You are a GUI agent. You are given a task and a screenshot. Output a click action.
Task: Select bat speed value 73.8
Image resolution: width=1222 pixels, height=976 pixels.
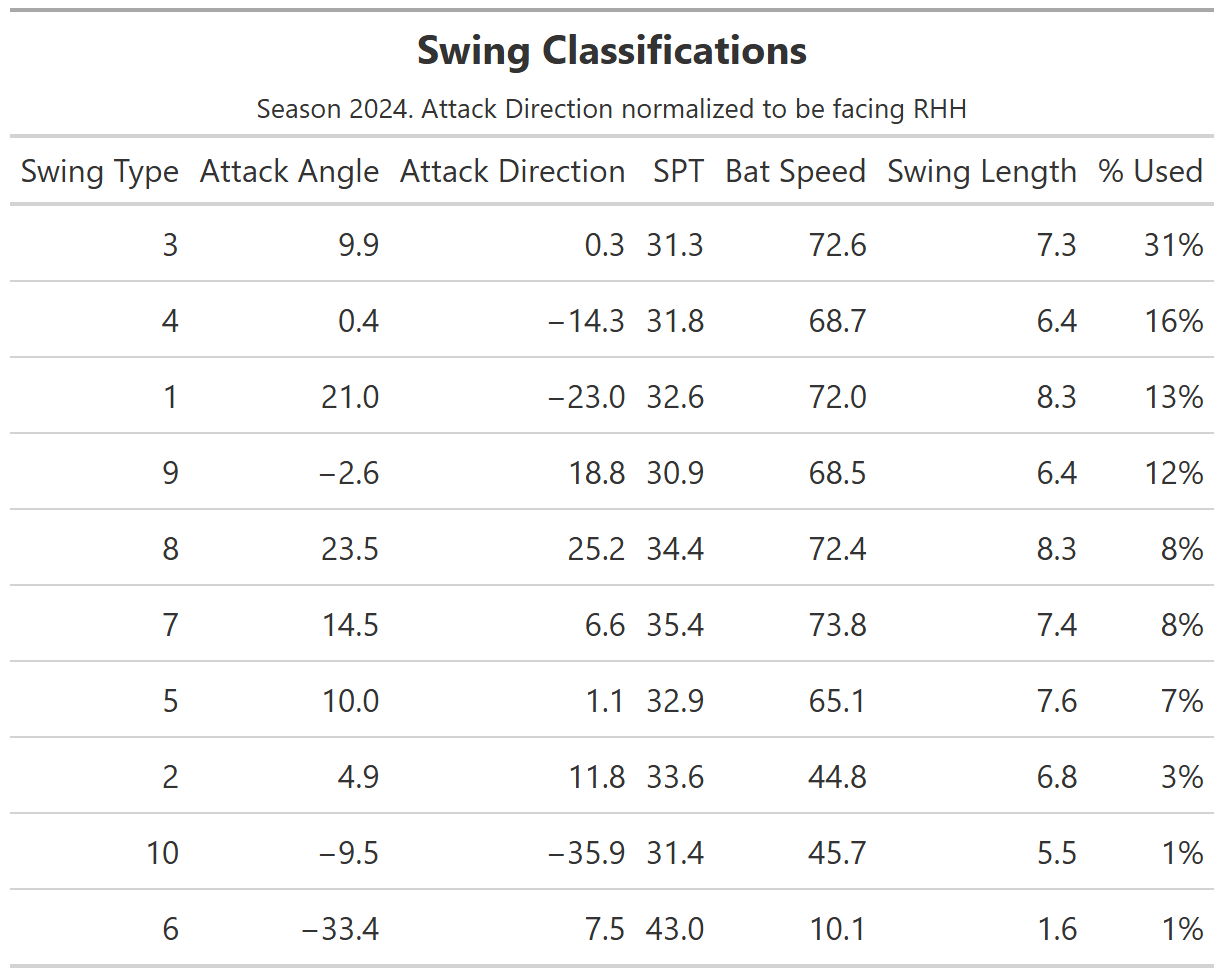click(x=837, y=625)
